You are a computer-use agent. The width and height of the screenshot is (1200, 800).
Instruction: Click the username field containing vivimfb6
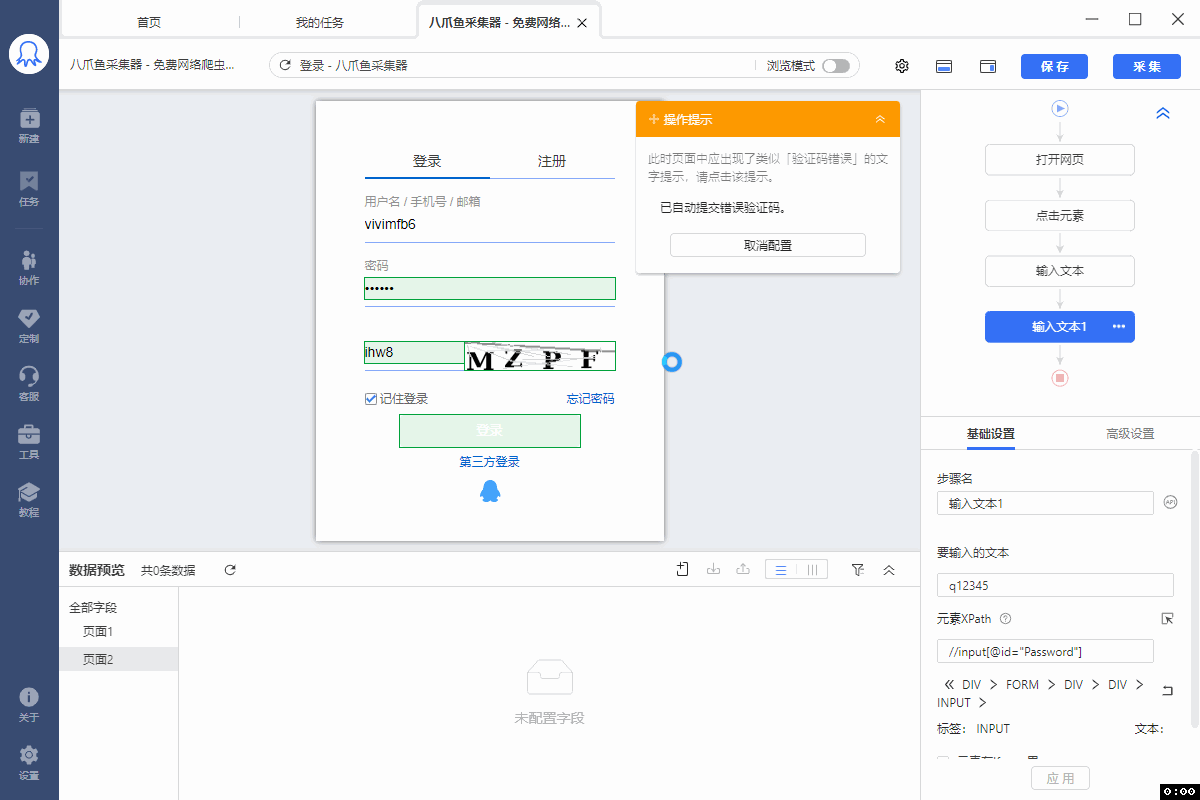pyautogui.click(x=490, y=225)
